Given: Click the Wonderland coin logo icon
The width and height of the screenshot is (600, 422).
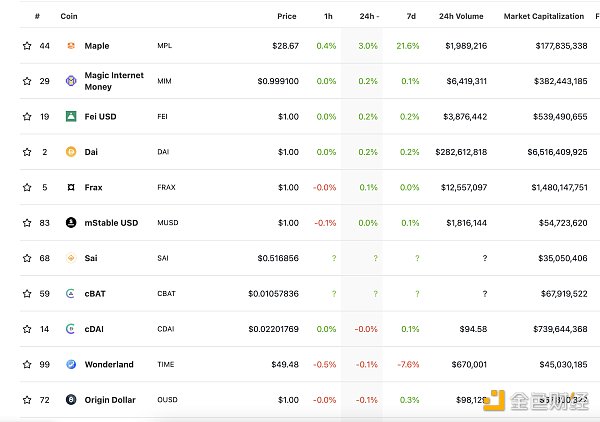Looking at the screenshot, I should point(71,364).
